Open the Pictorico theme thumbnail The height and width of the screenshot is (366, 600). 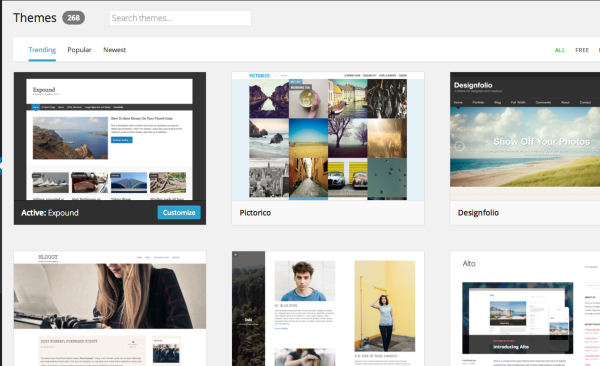(x=328, y=136)
